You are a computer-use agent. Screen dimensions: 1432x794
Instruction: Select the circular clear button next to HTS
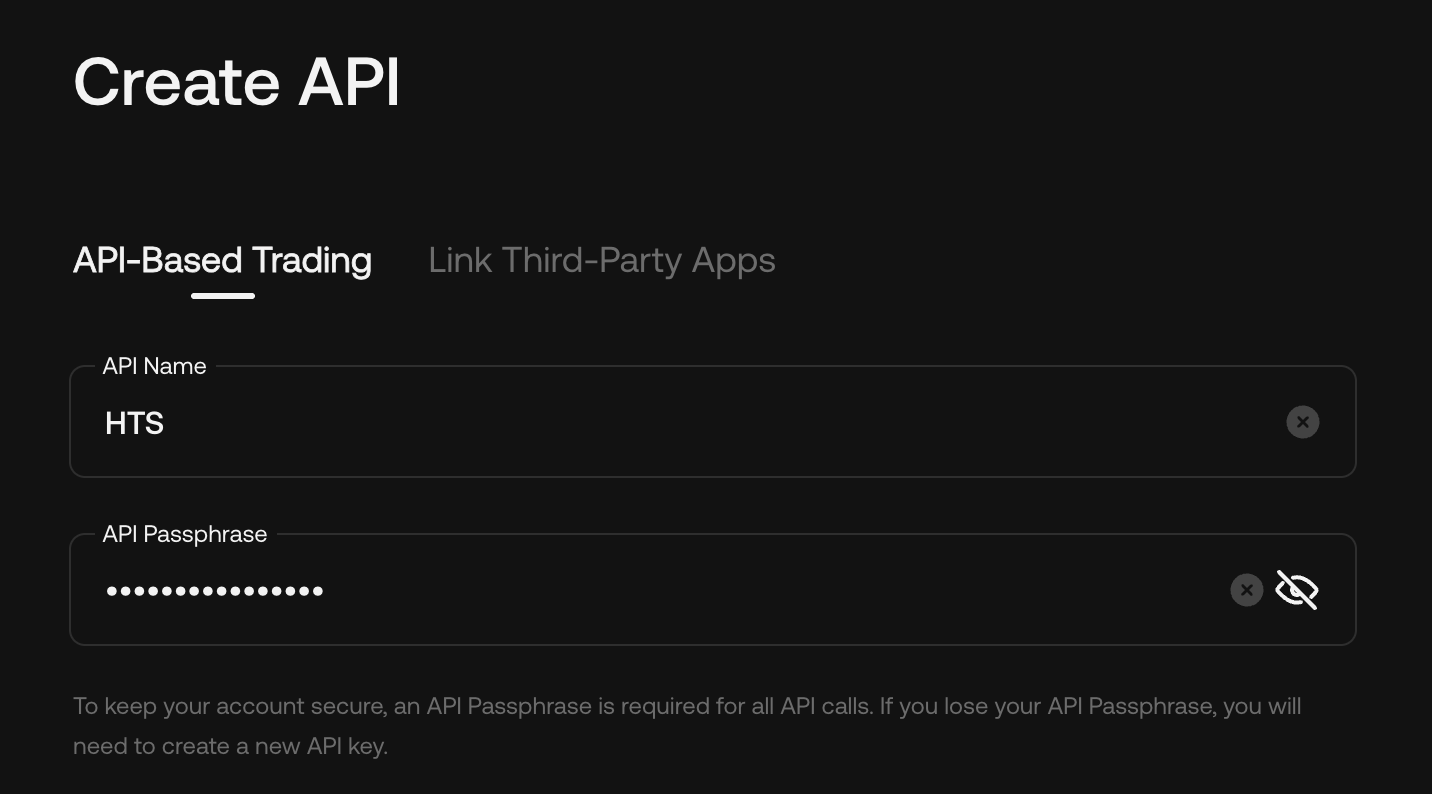click(1302, 421)
